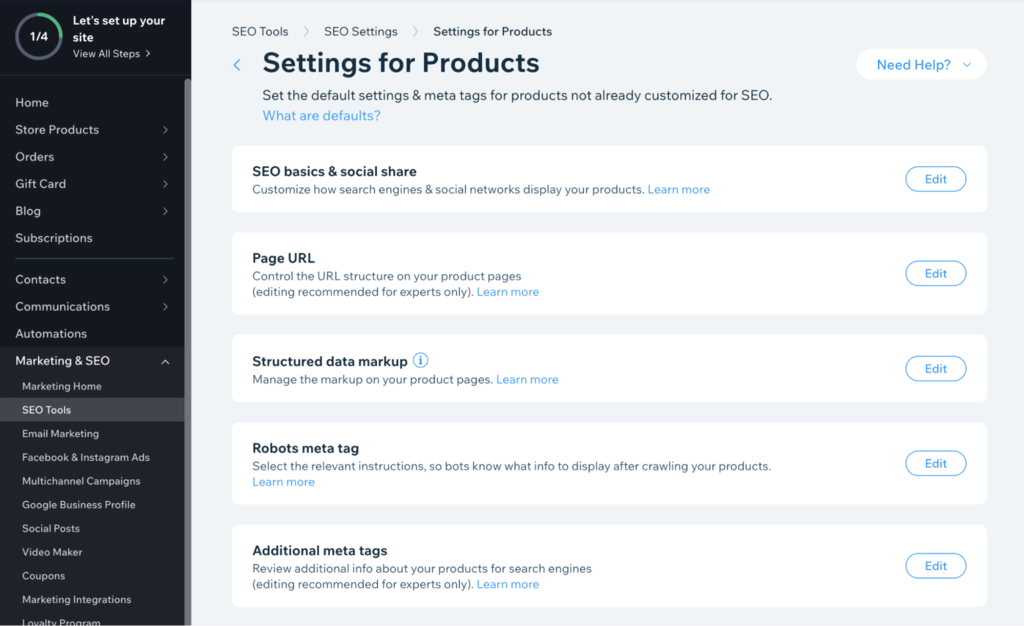The width and height of the screenshot is (1024, 626).
Task: Expand the Gift Card sidebar submenu
Action: click(x=165, y=184)
